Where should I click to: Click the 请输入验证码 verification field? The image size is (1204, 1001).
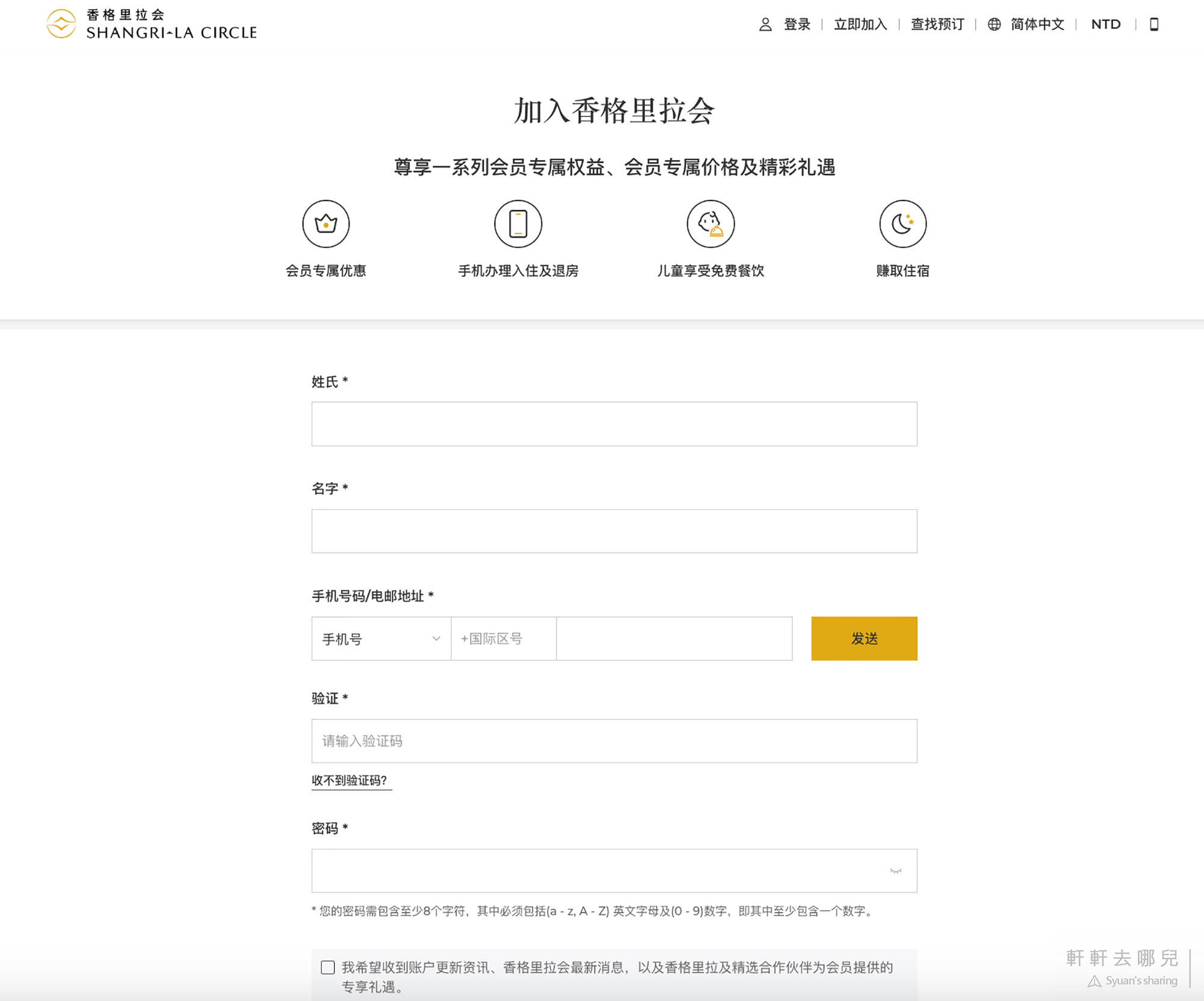click(x=615, y=741)
